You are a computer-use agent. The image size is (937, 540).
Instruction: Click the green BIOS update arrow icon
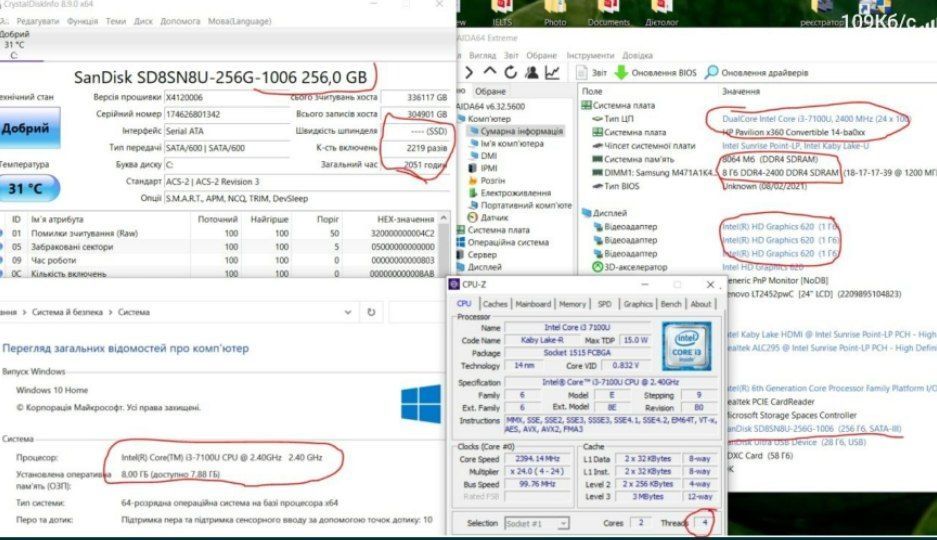[621, 72]
